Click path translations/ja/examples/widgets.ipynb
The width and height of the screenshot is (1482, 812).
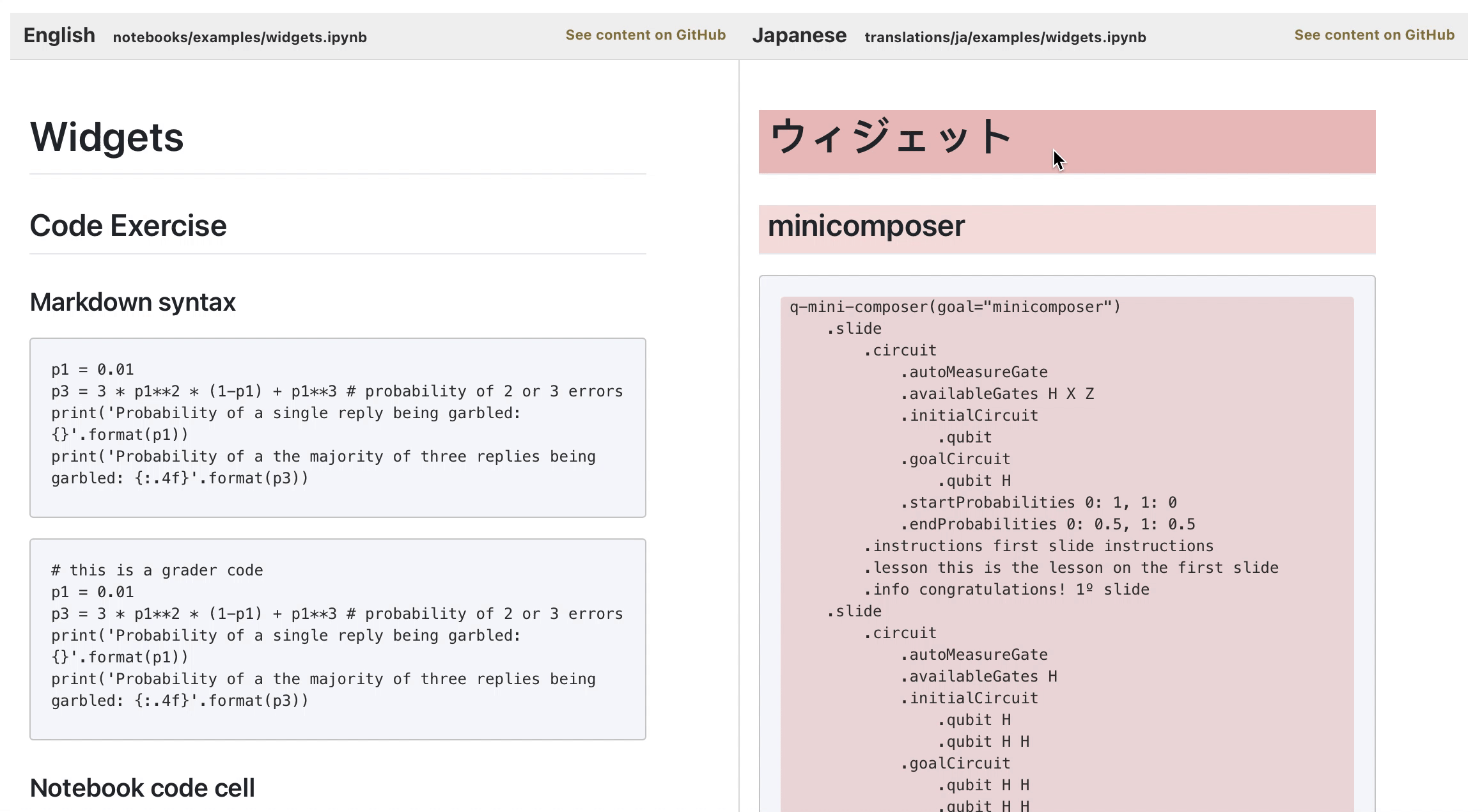point(1005,37)
